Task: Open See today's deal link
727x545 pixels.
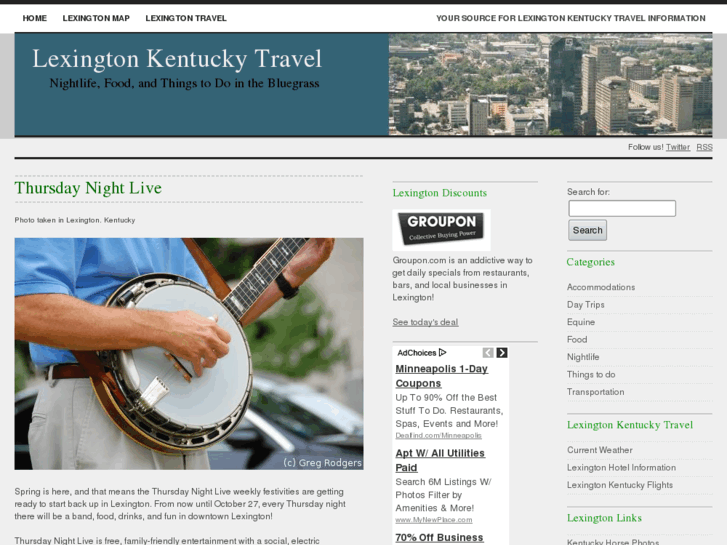Action: 425,322
